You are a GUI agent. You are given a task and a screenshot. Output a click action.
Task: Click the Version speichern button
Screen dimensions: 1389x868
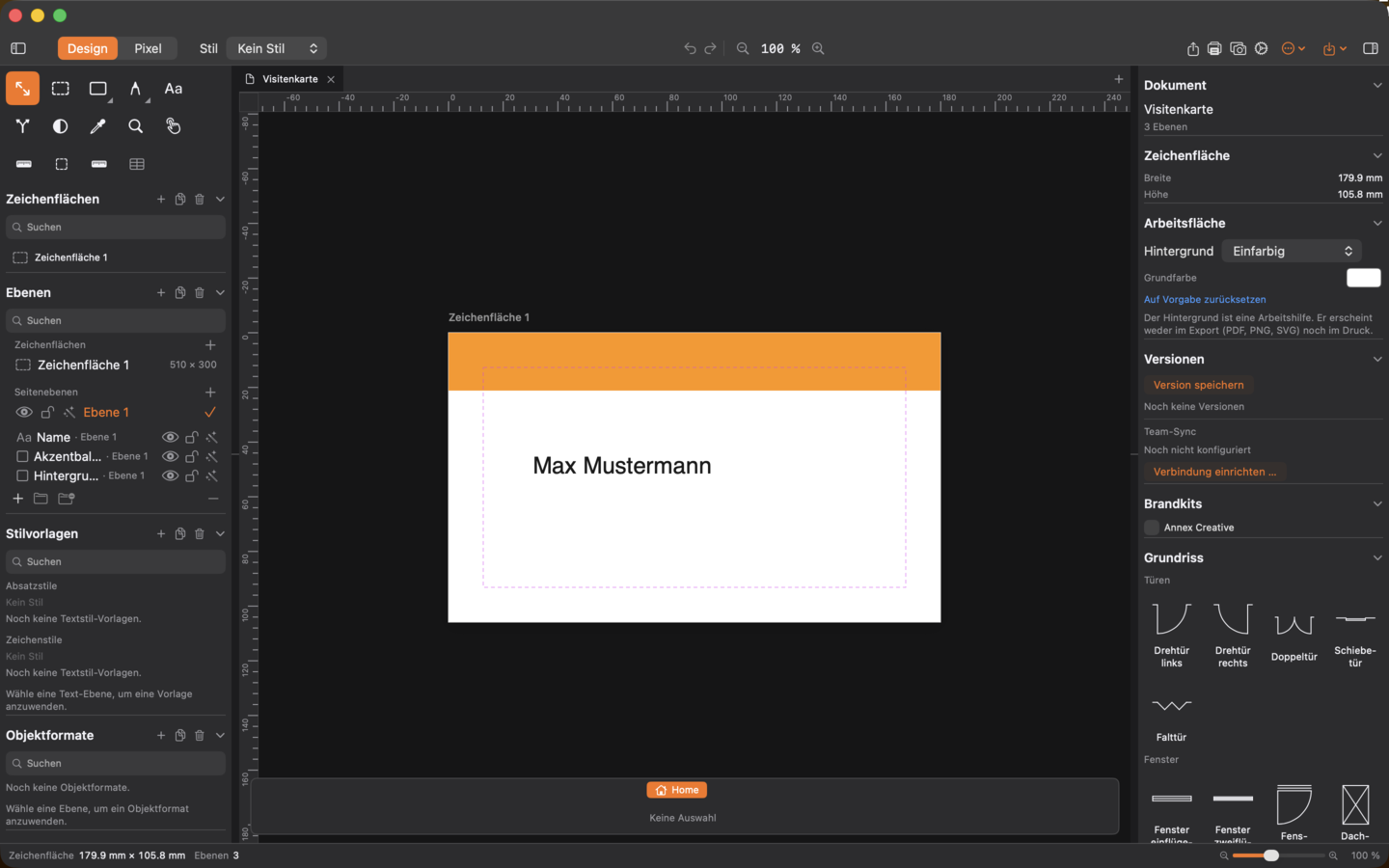click(1198, 385)
